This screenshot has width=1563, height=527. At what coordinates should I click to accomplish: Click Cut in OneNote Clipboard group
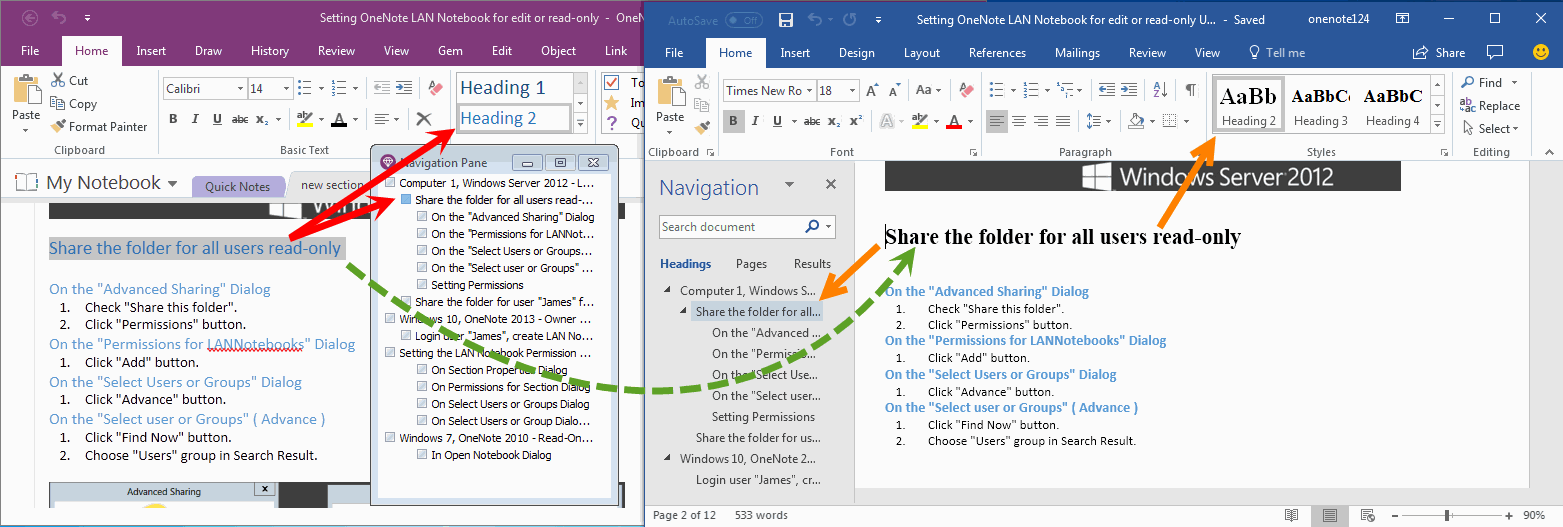(x=69, y=81)
